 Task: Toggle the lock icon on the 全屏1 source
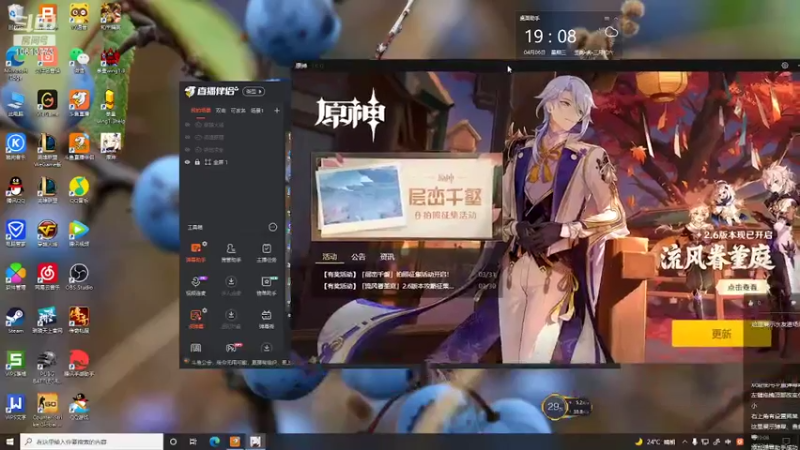point(197,162)
